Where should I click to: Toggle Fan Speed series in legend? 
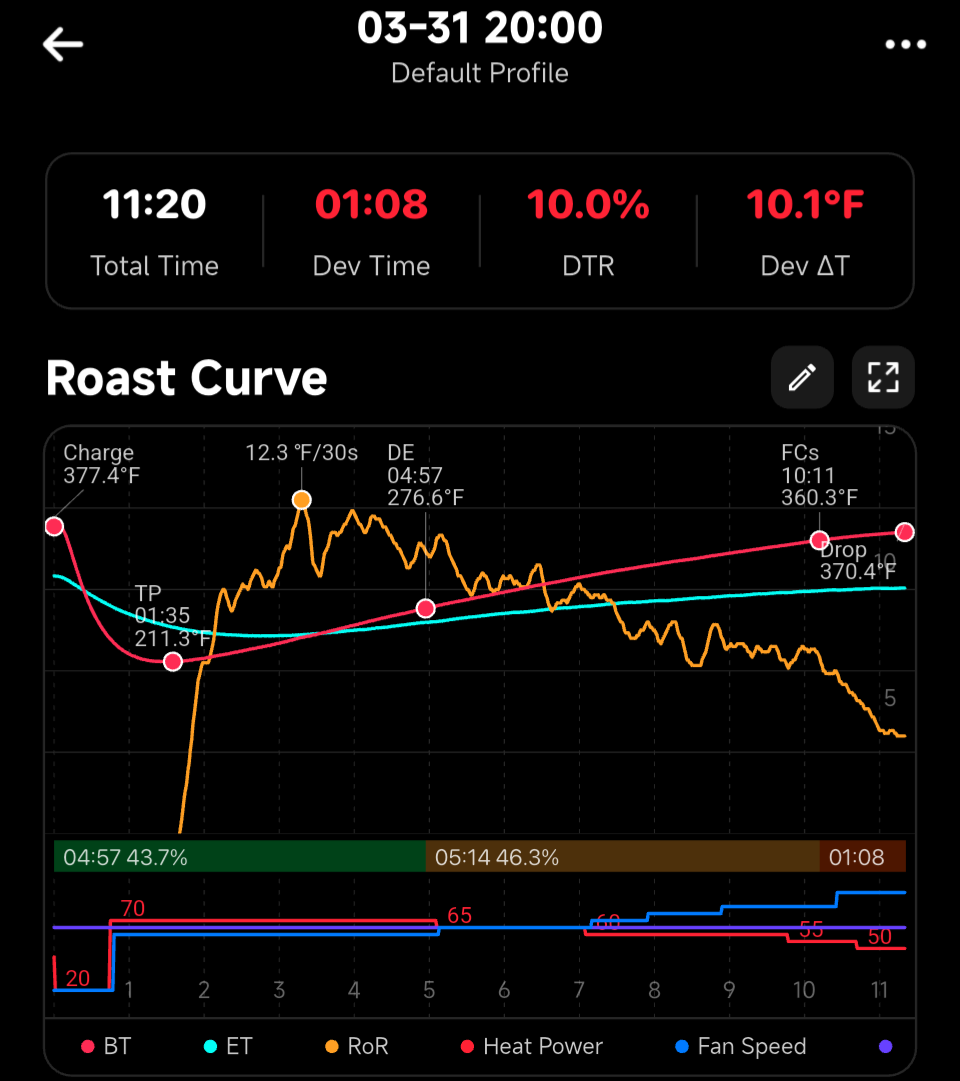[x=741, y=1046]
